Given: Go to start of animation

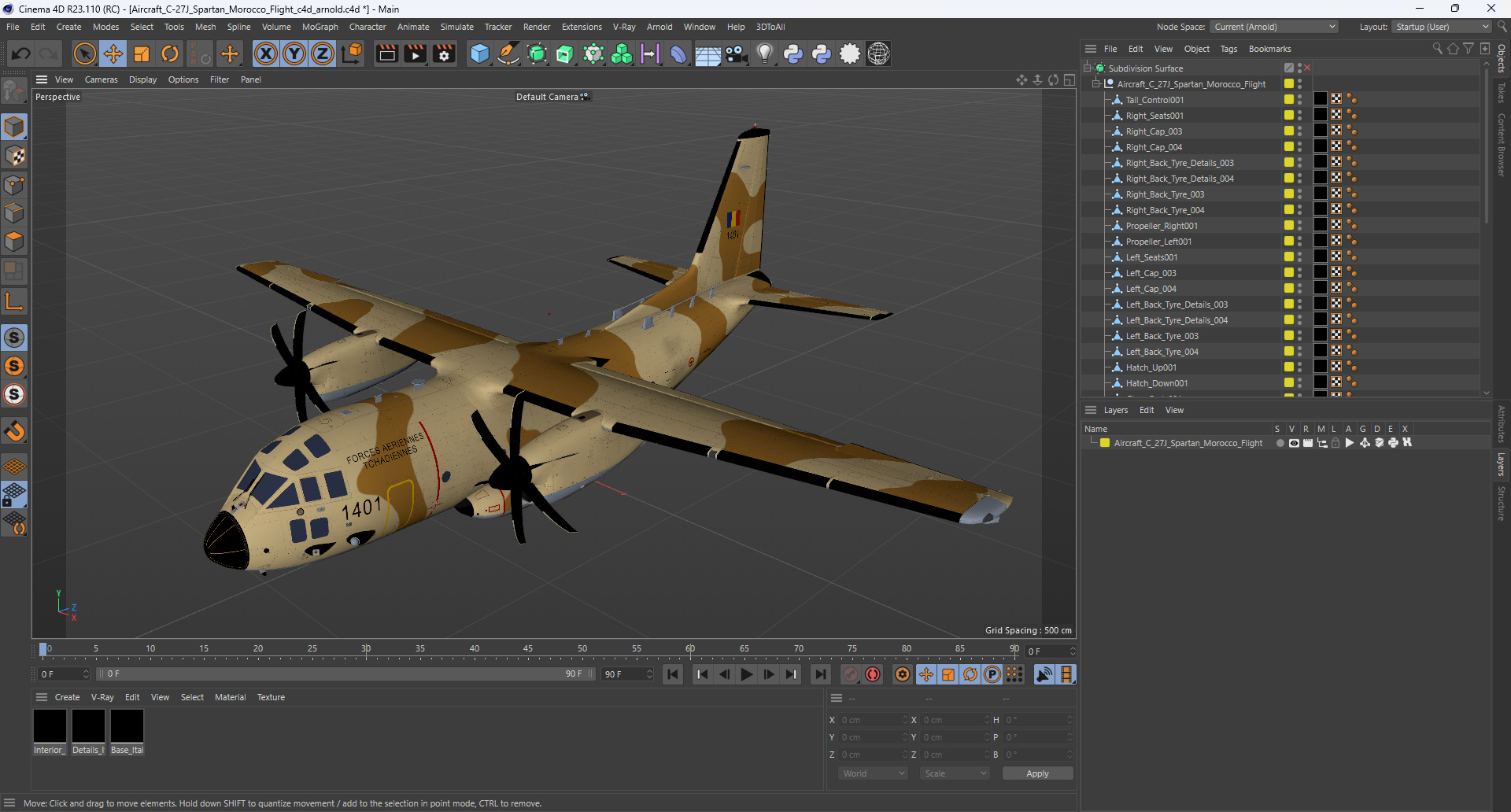Looking at the screenshot, I should 673,674.
